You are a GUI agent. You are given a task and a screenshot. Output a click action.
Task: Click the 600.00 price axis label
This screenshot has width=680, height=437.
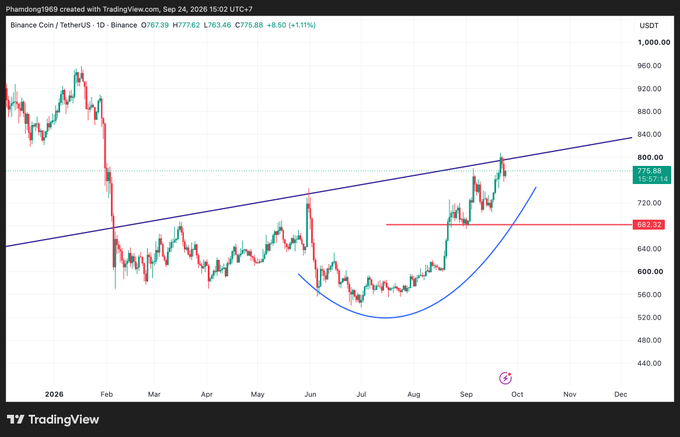click(649, 272)
